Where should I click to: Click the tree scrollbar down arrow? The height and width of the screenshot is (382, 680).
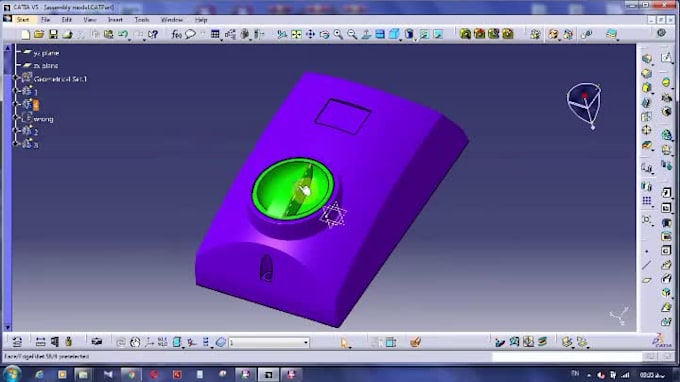(7, 327)
